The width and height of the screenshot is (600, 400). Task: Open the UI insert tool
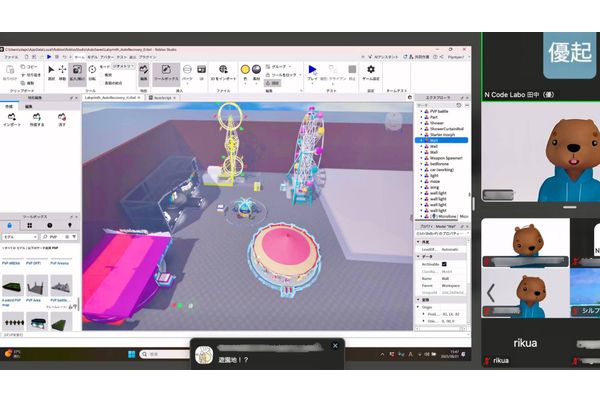tap(201, 72)
